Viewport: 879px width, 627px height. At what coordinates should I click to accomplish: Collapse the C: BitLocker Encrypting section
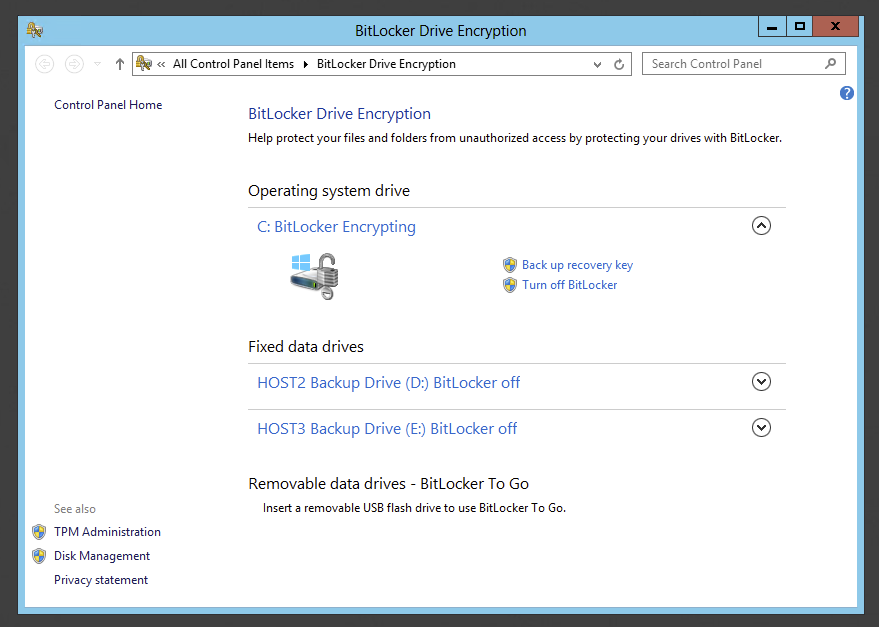tap(761, 226)
